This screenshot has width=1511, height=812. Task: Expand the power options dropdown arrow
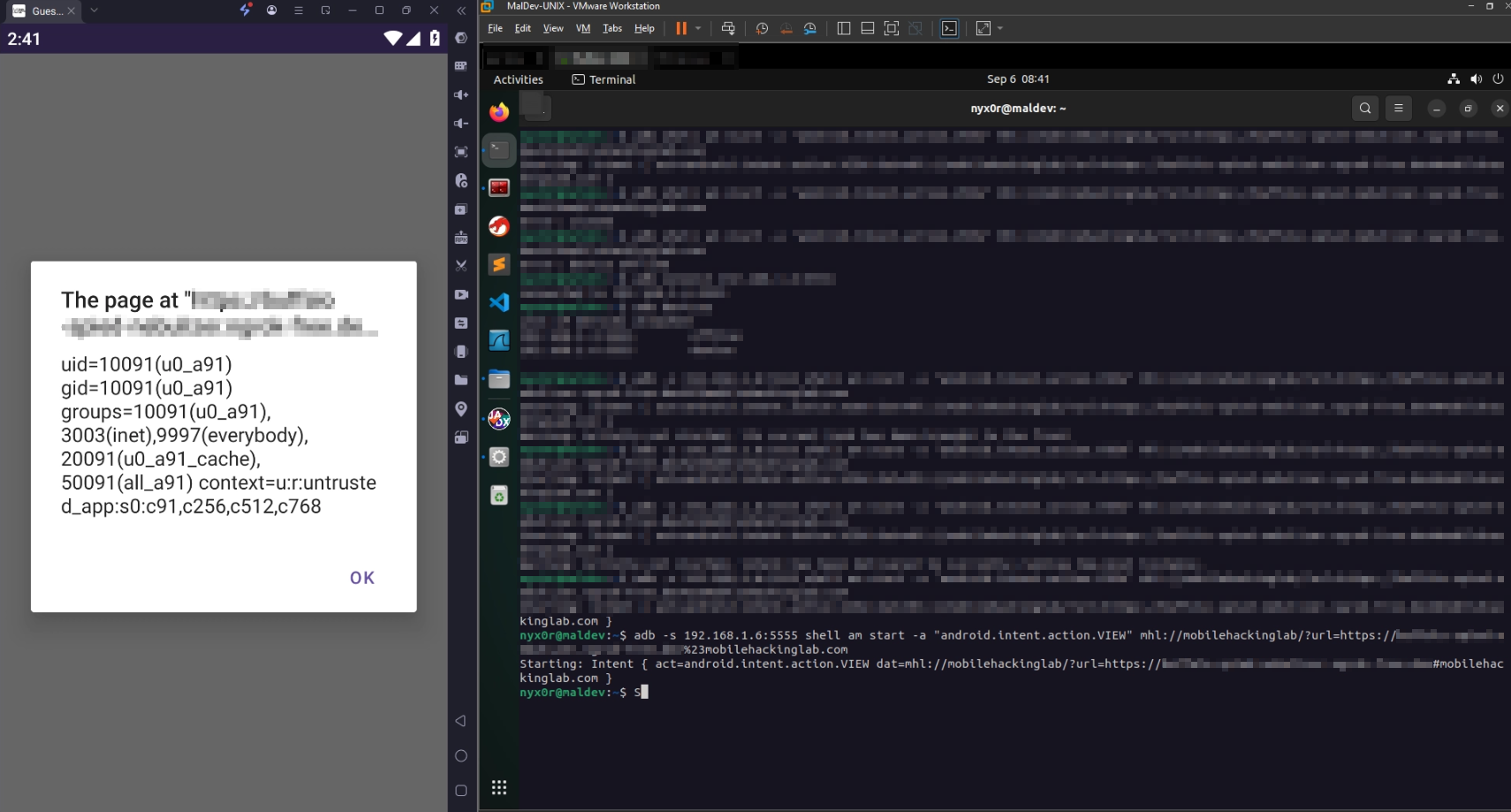(698, 28)
